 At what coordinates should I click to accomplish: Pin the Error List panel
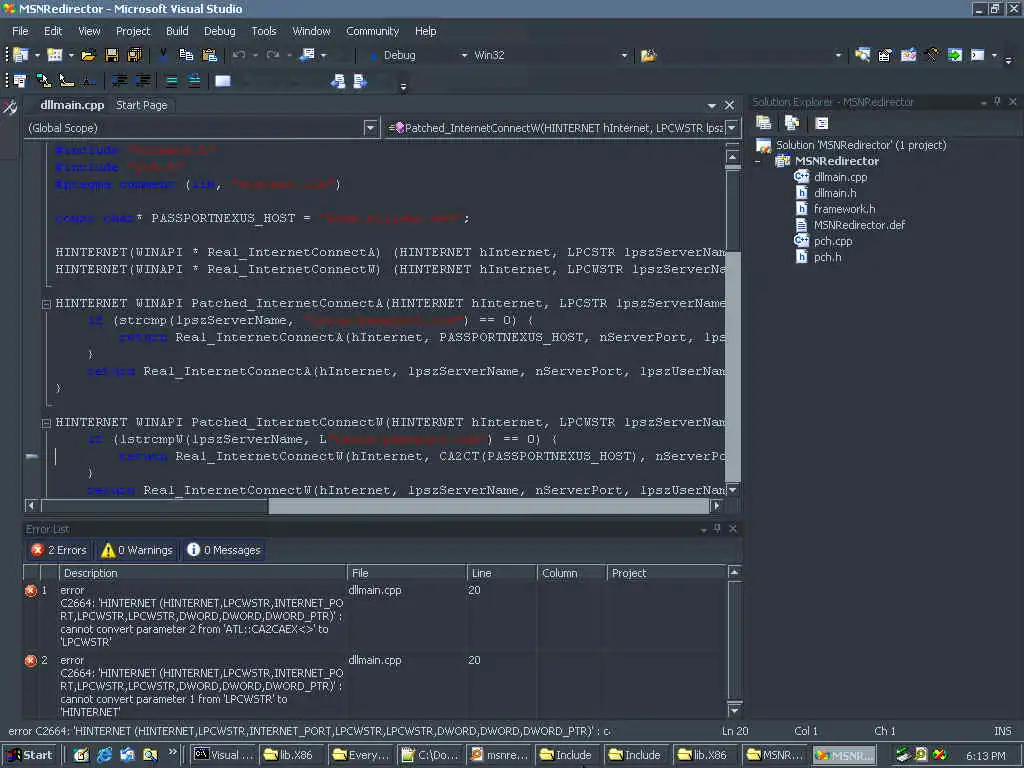[717, 528]
